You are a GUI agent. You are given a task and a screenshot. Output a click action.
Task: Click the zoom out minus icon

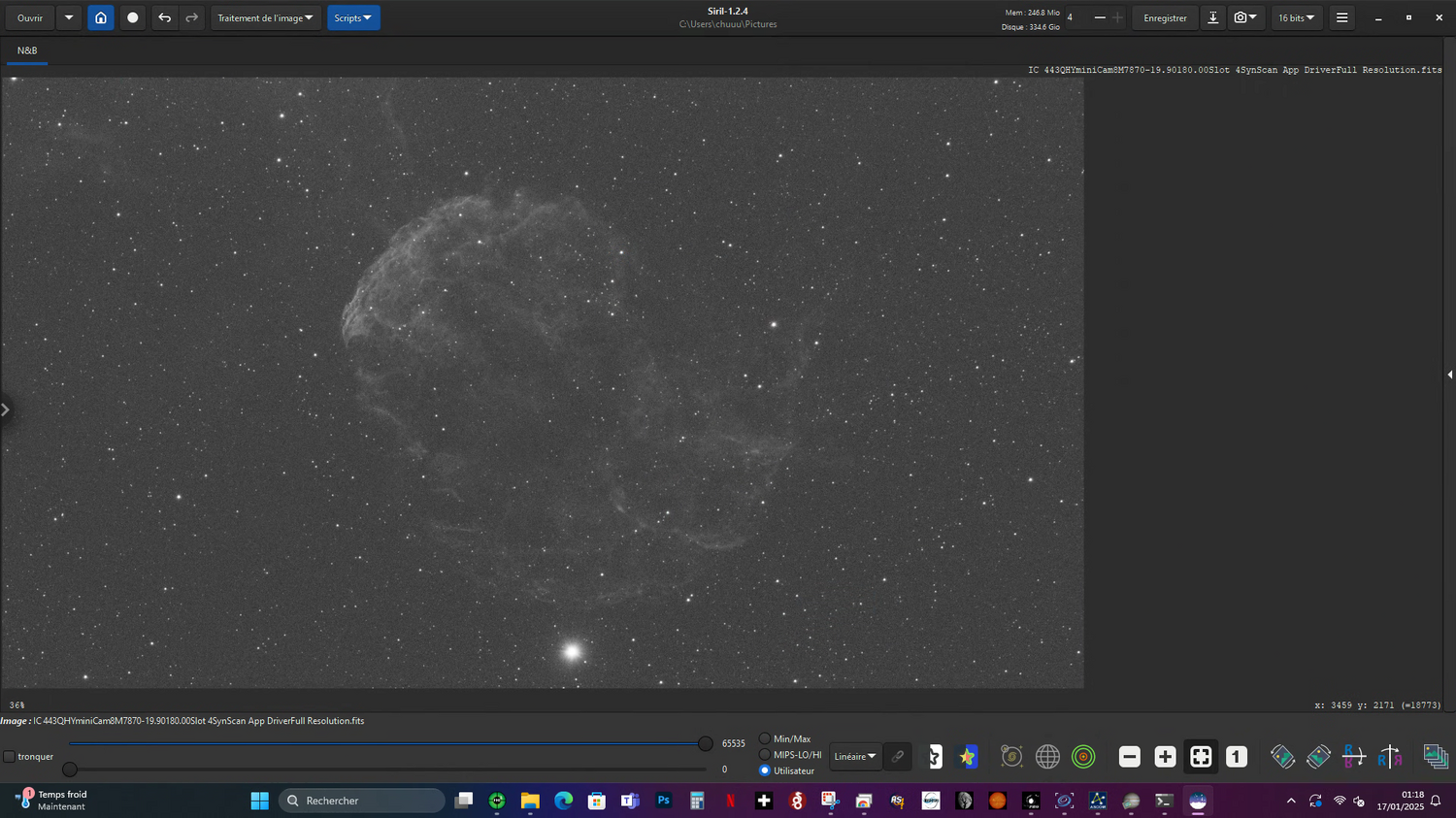pyautogui.click(x=1129, y=757)
